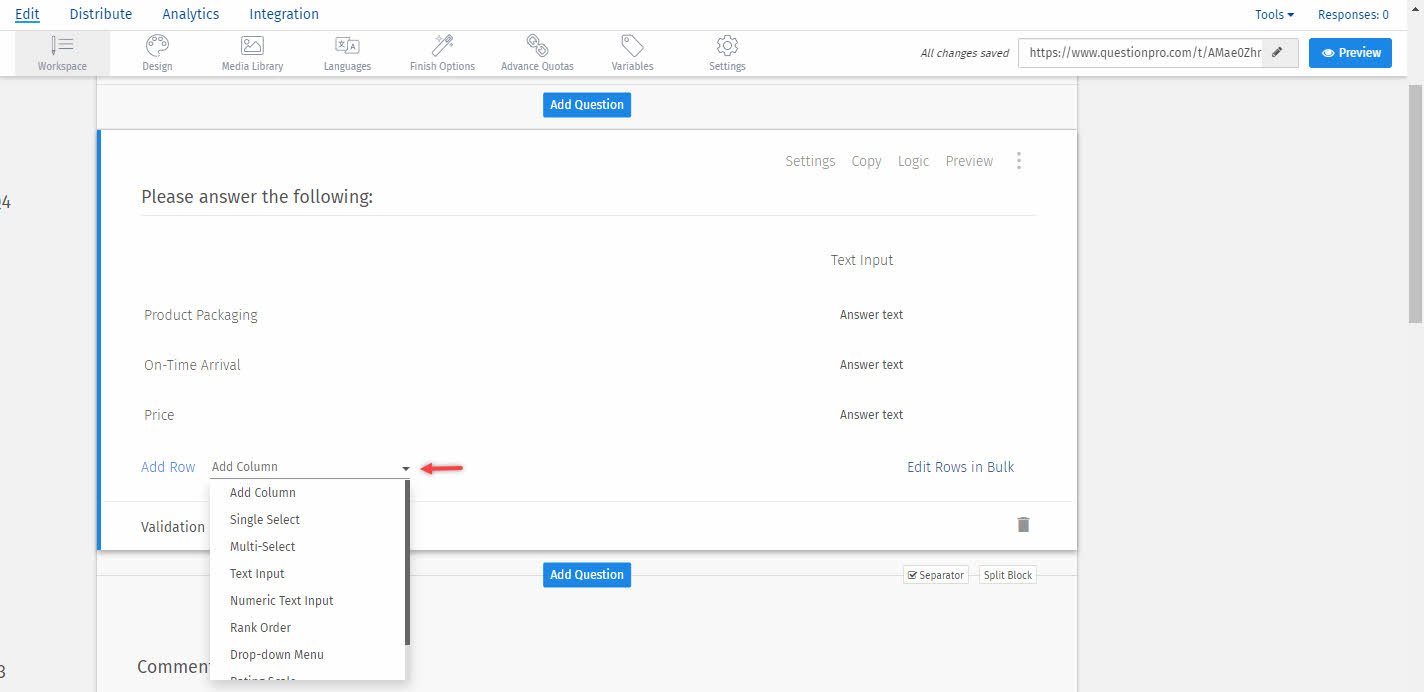
Task: Open three-dot more options menu
Action: click(1019, 161)
